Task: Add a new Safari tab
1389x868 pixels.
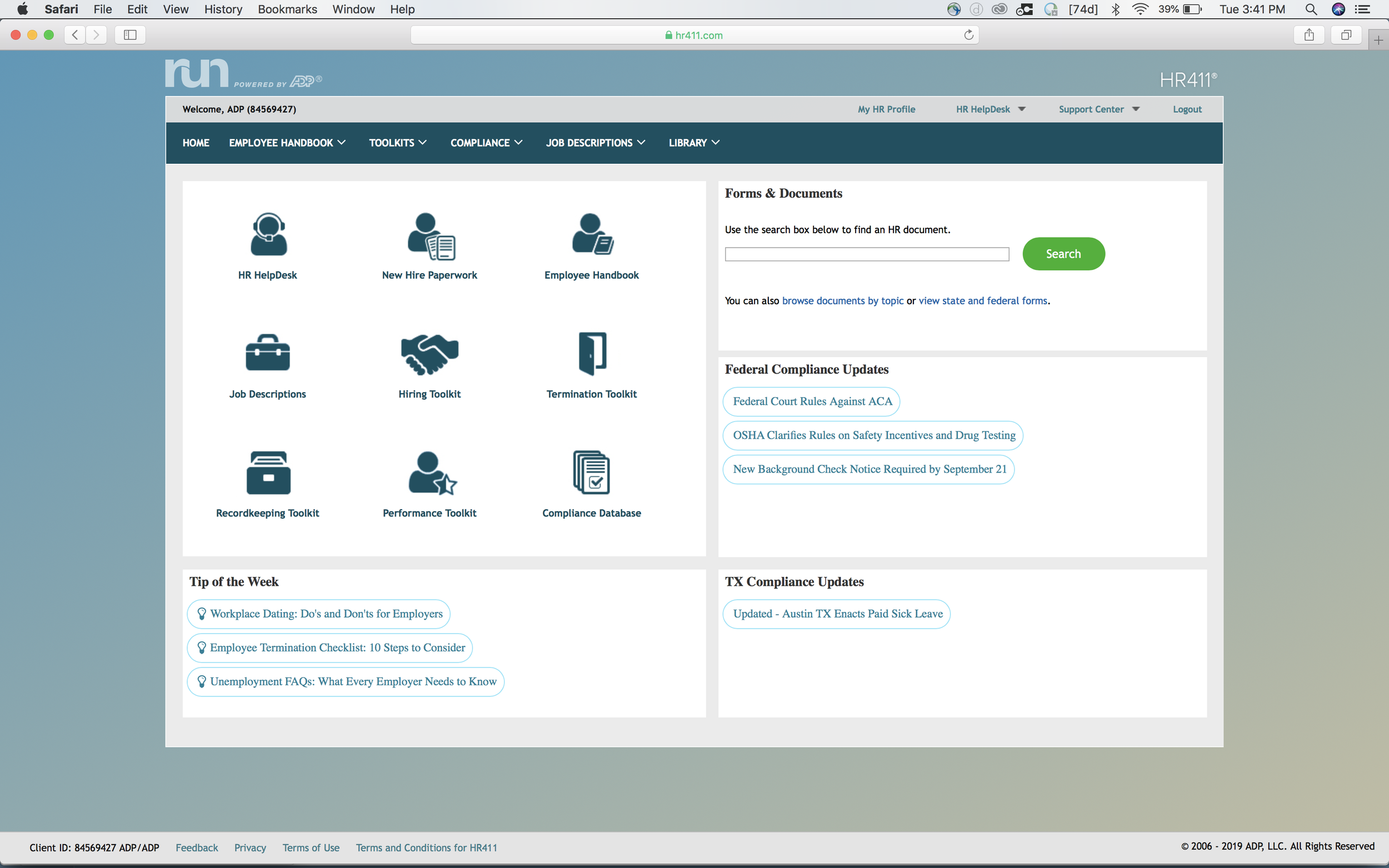Action: tap(1378, 40)
